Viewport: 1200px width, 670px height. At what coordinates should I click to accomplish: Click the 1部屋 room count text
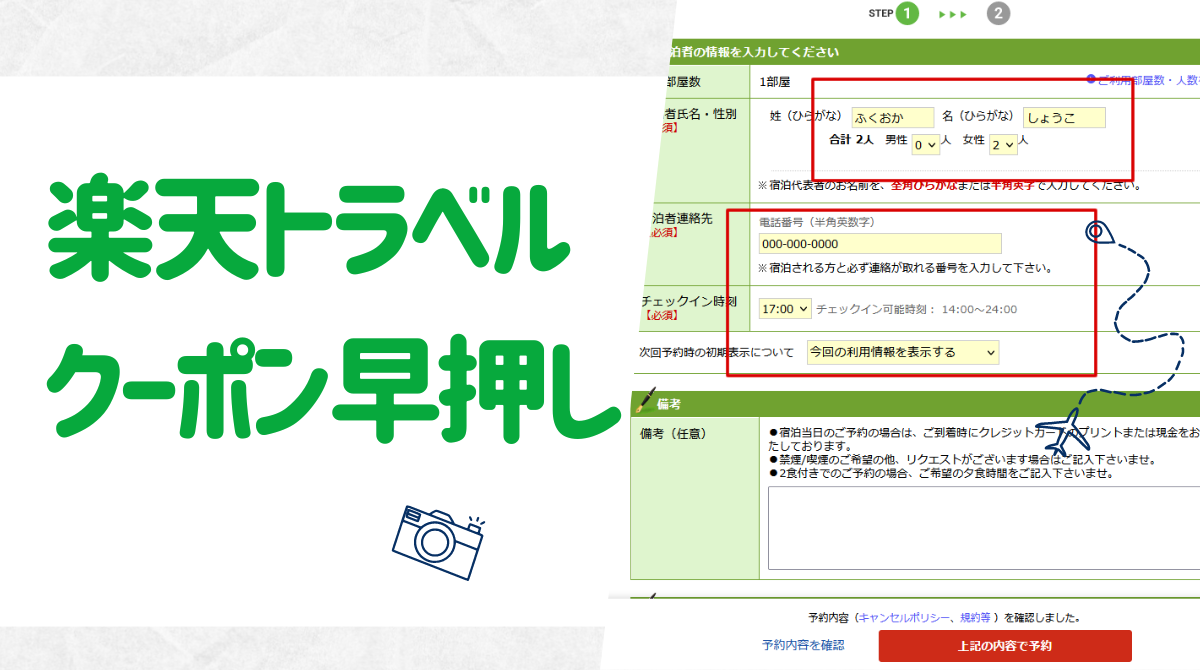pyautogui.click(x=774, y=82)
